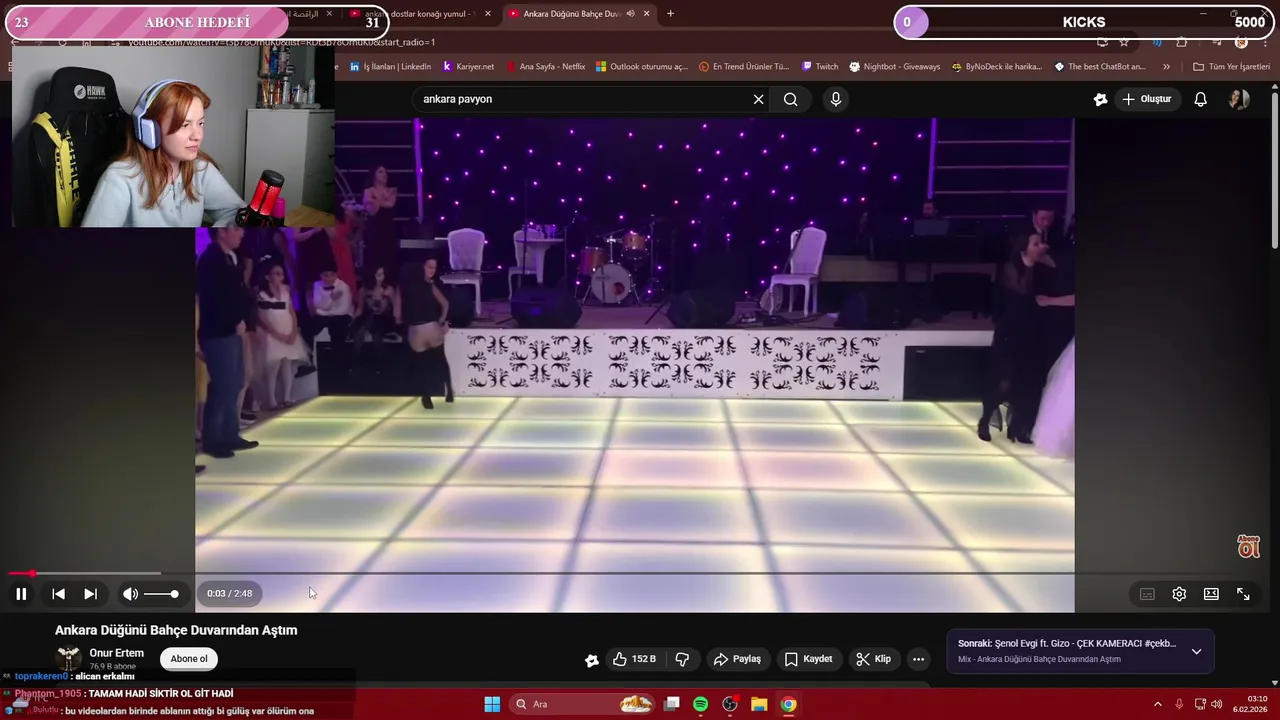The height and width of the screenshot is (720, 1280).
Task: Click the 'Abone ol' watermark on the video
Action: (1248, 546)
